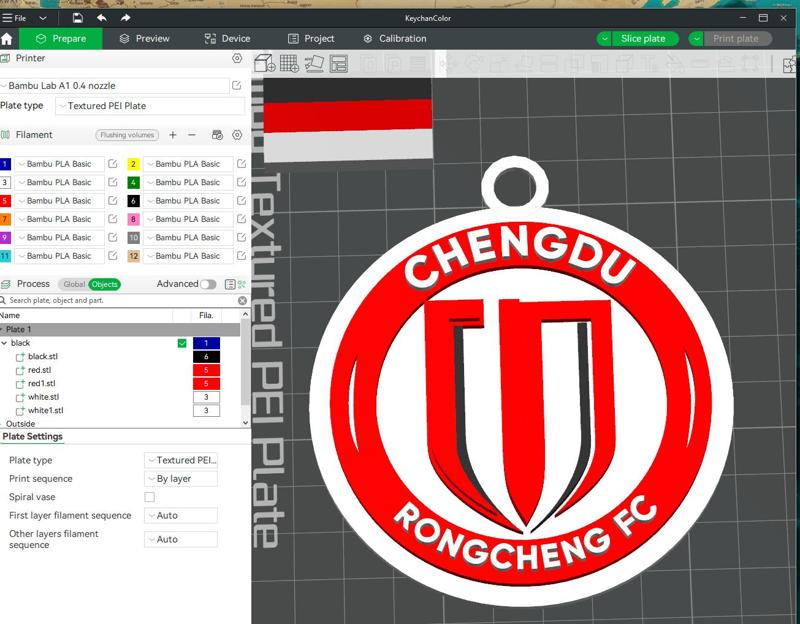Click the object list scrollbar down arrow
This screenshot has width=800, height=624.
[245, 422]
